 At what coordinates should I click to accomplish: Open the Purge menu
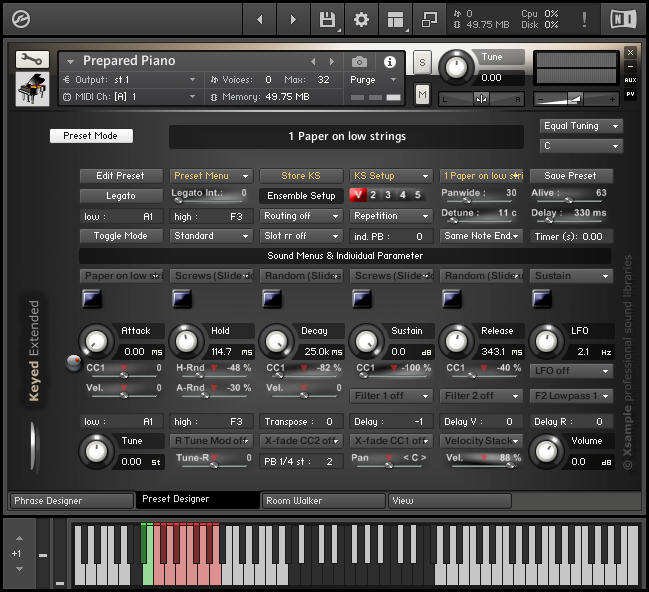(373, 80)
